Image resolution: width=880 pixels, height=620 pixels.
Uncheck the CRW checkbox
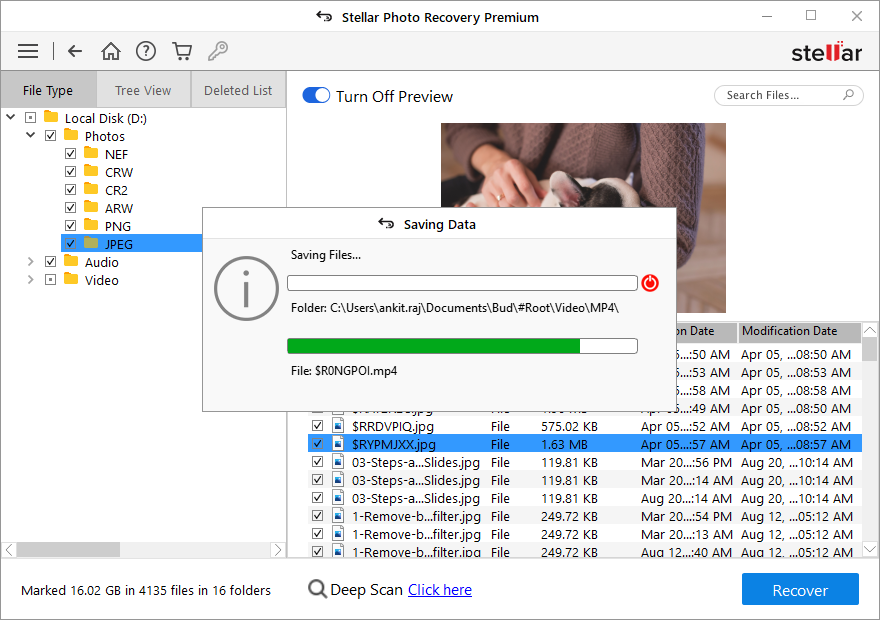pyautogui.click(x=70, y=172)
